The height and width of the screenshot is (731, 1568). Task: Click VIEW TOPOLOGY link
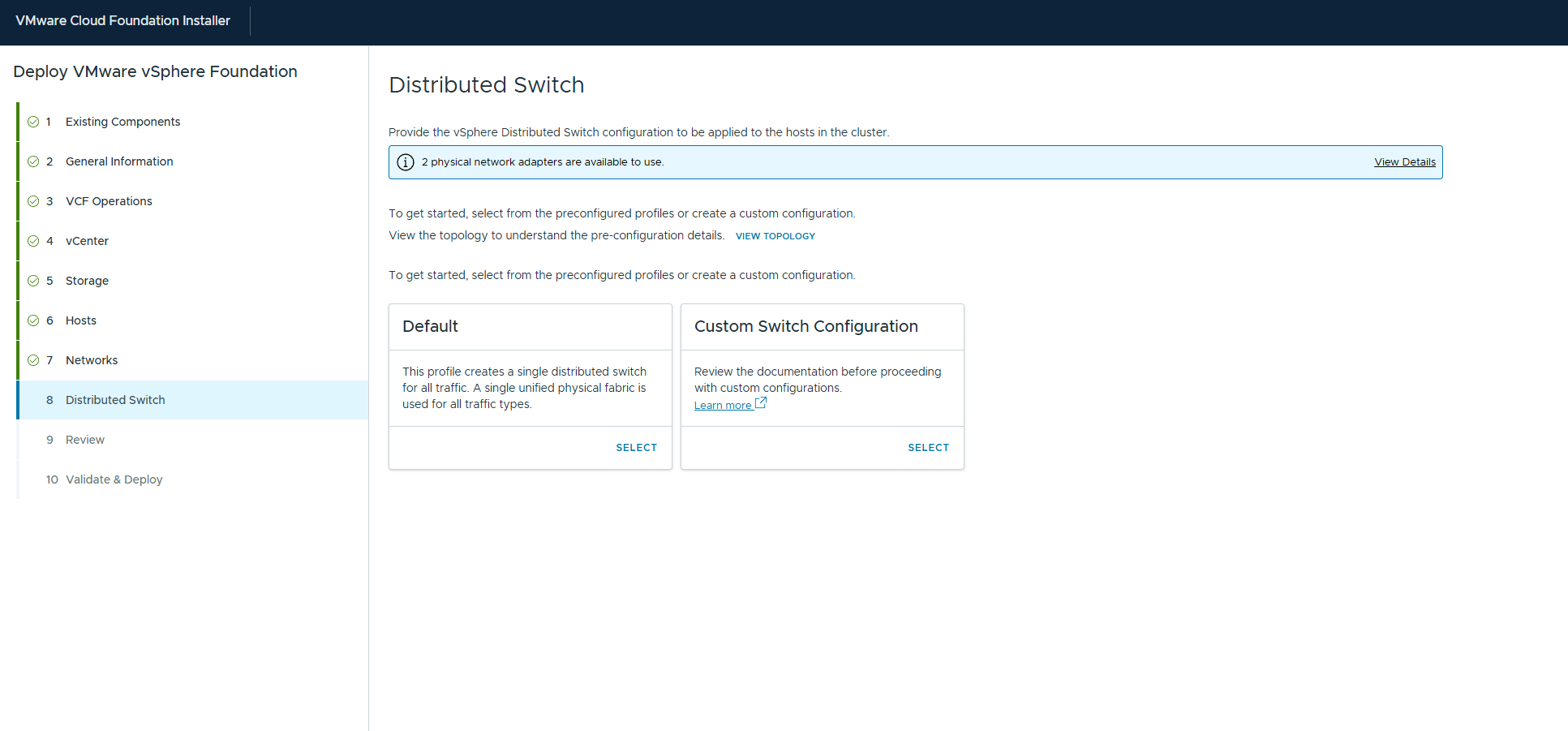coord(775,236)
